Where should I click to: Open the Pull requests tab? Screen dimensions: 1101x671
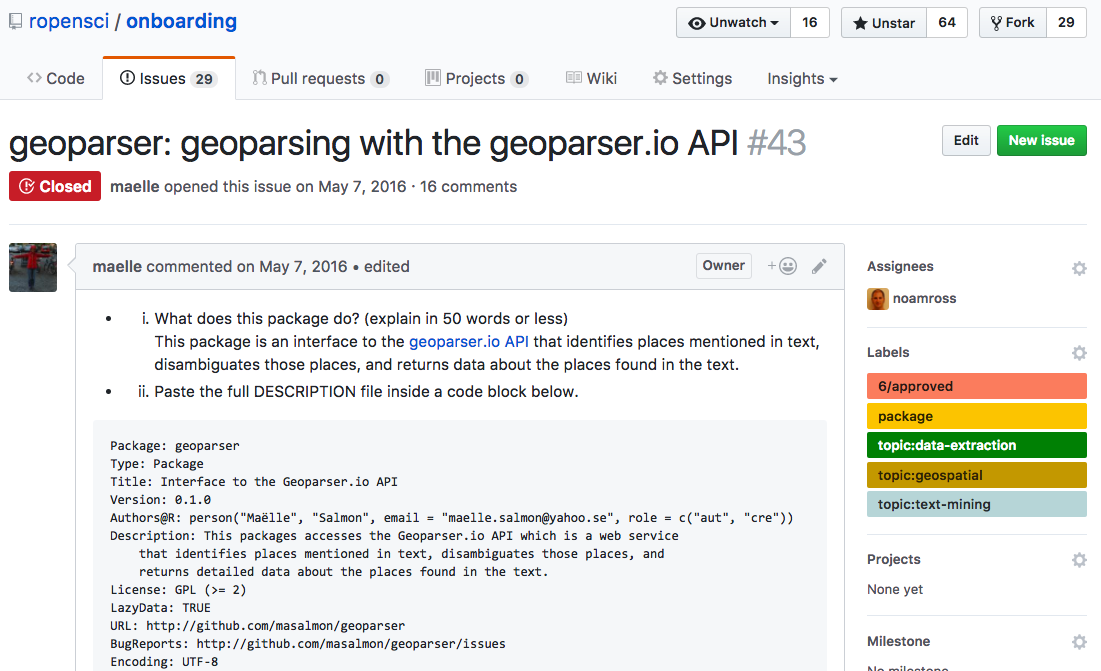coord(320,79)
